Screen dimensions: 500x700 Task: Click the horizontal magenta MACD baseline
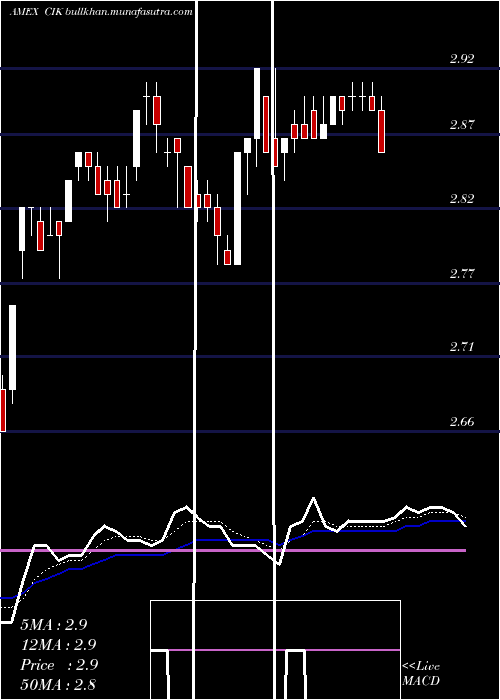233,550
